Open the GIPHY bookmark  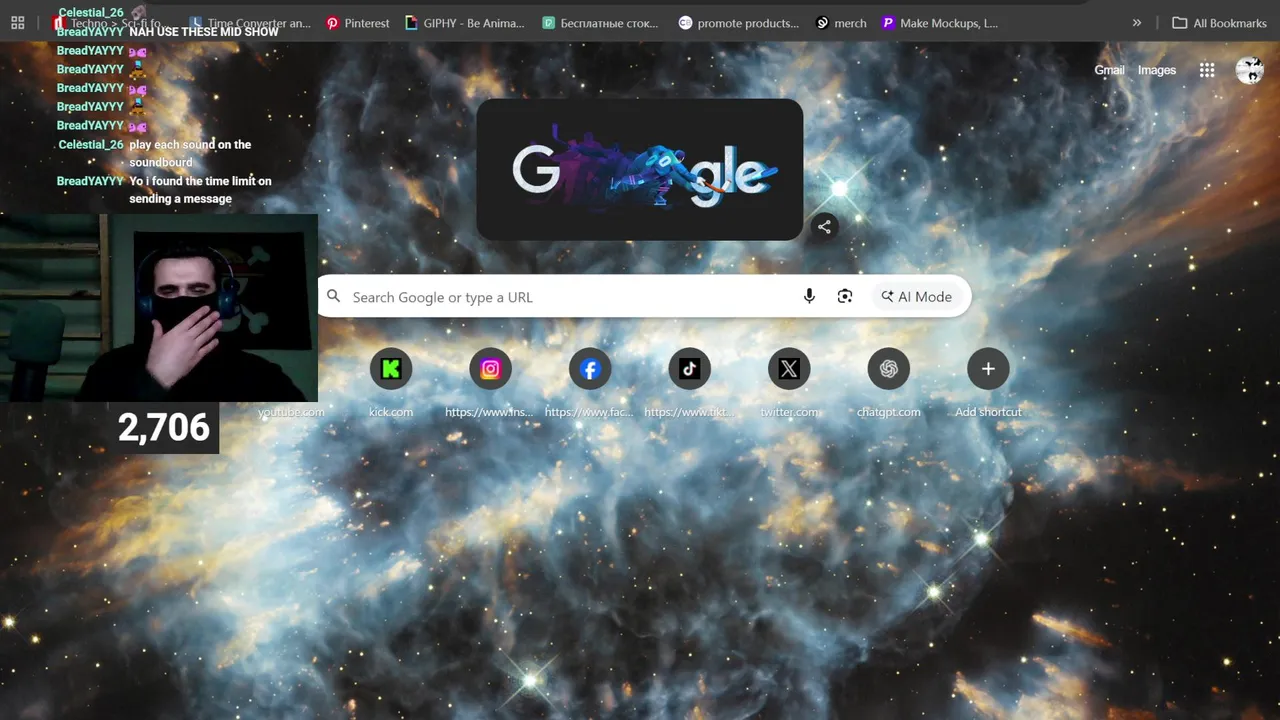[x=465, y=23]
